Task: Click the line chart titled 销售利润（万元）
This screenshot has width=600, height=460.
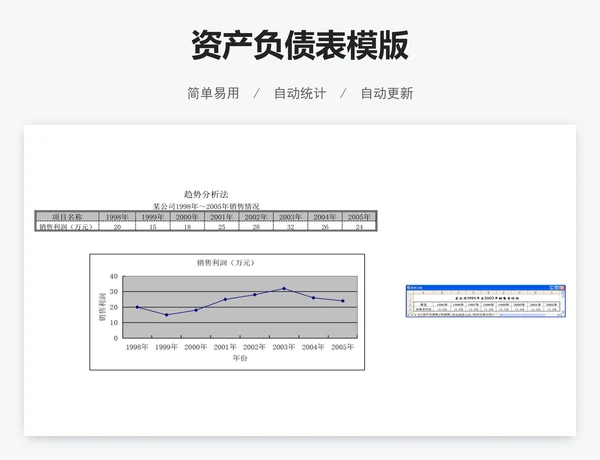Action: coord(227,312)
